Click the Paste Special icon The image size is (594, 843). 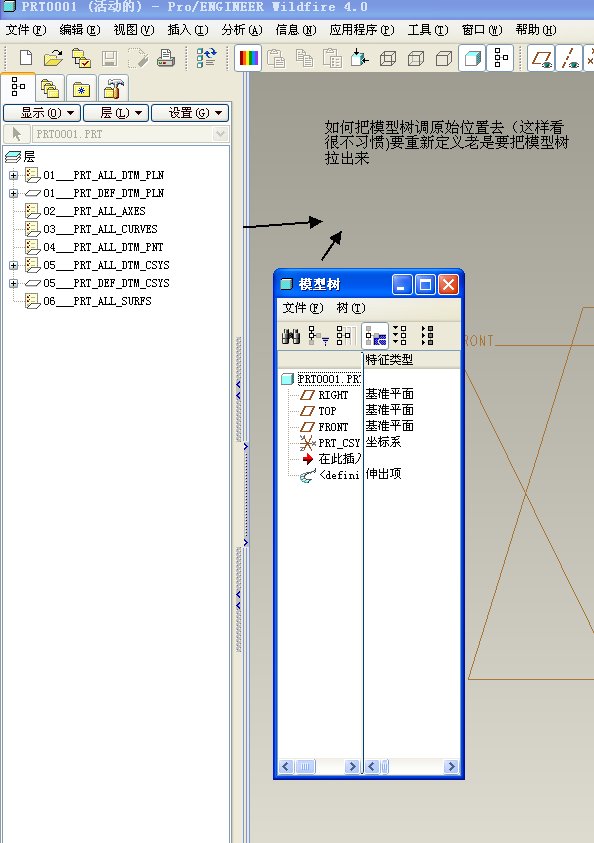(332, 58)
